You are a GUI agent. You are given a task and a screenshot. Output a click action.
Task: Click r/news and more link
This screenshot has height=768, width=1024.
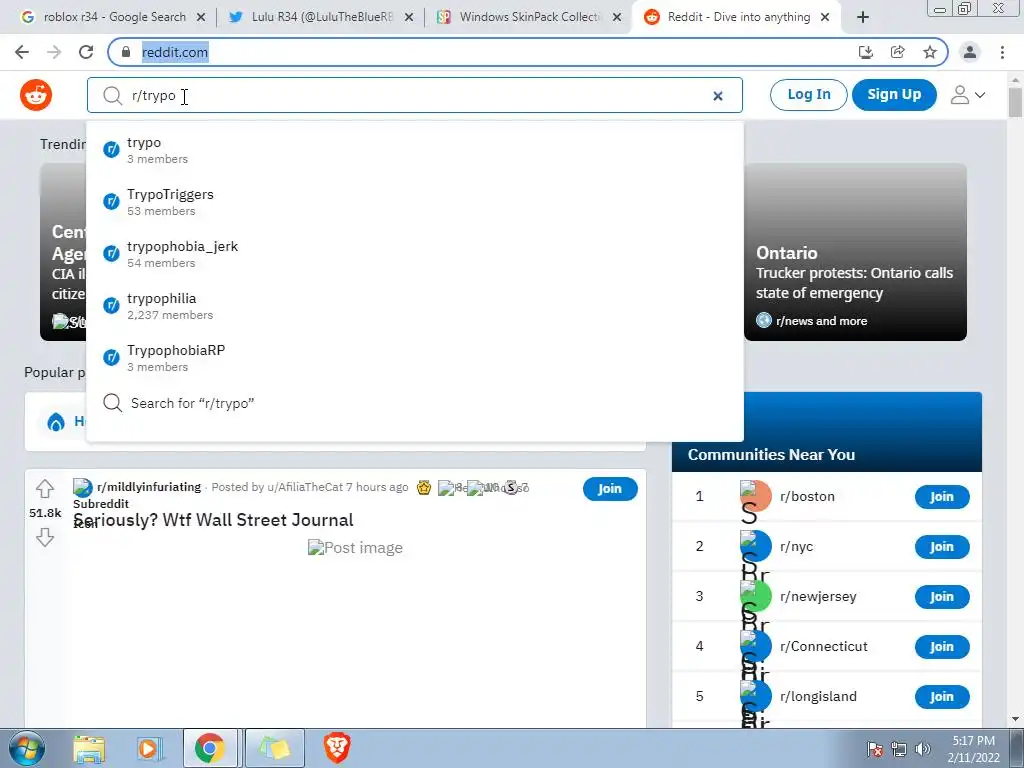[x=822, y=321]
